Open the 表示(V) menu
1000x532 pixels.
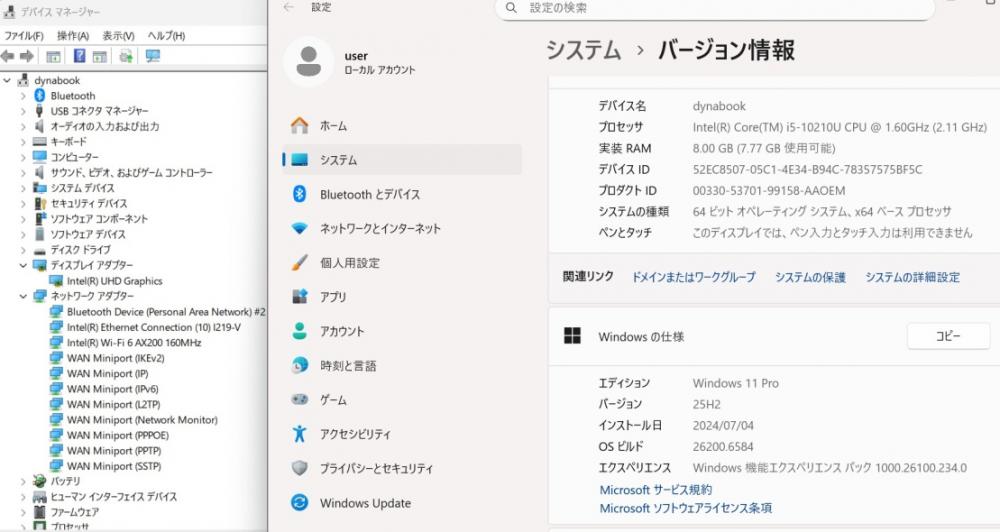pos(118,36)
